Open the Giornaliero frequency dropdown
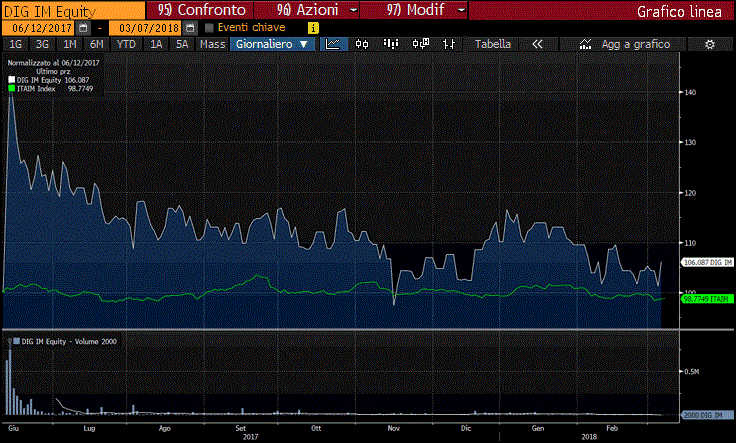The image size is (736, 443). tap(272, 45)
